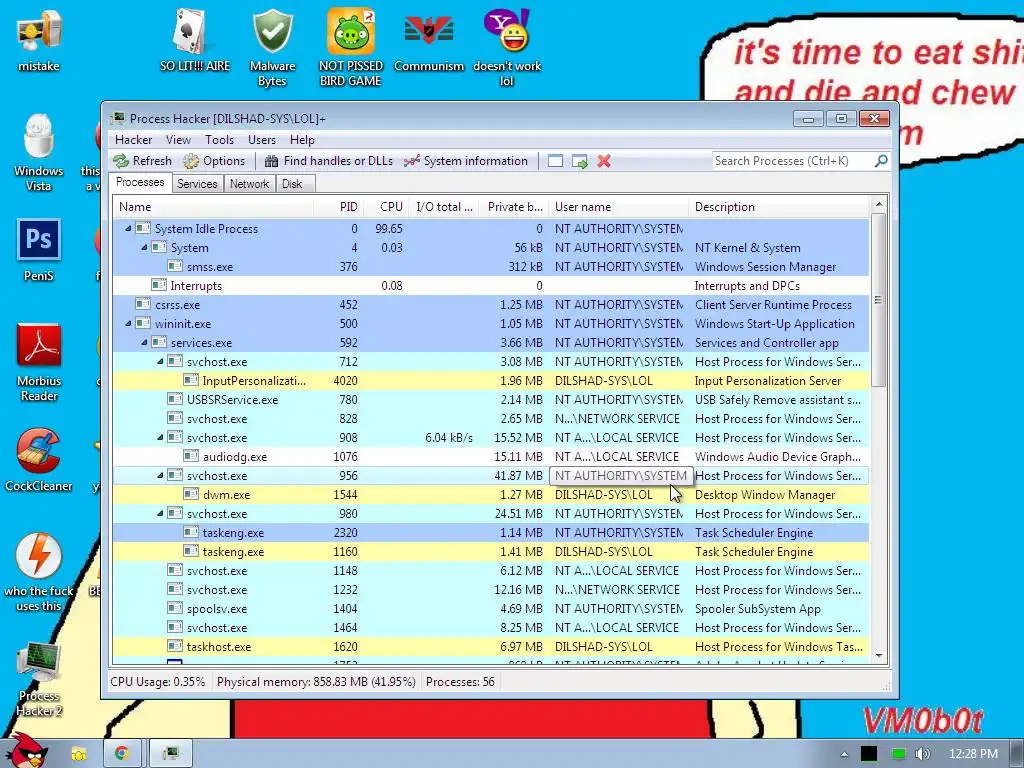Open the Hacker menu
Screen dimensions: 1024x768
(x=133, y=140)
